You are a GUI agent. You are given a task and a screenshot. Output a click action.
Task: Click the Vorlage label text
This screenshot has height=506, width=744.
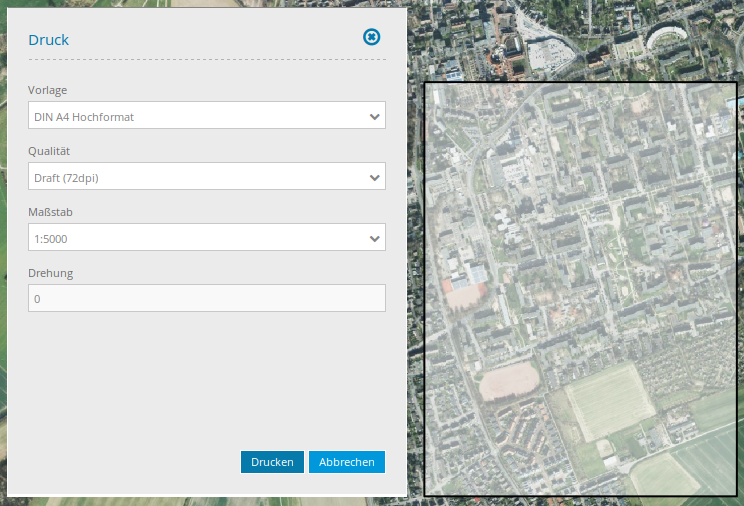(x=48, y=90)
